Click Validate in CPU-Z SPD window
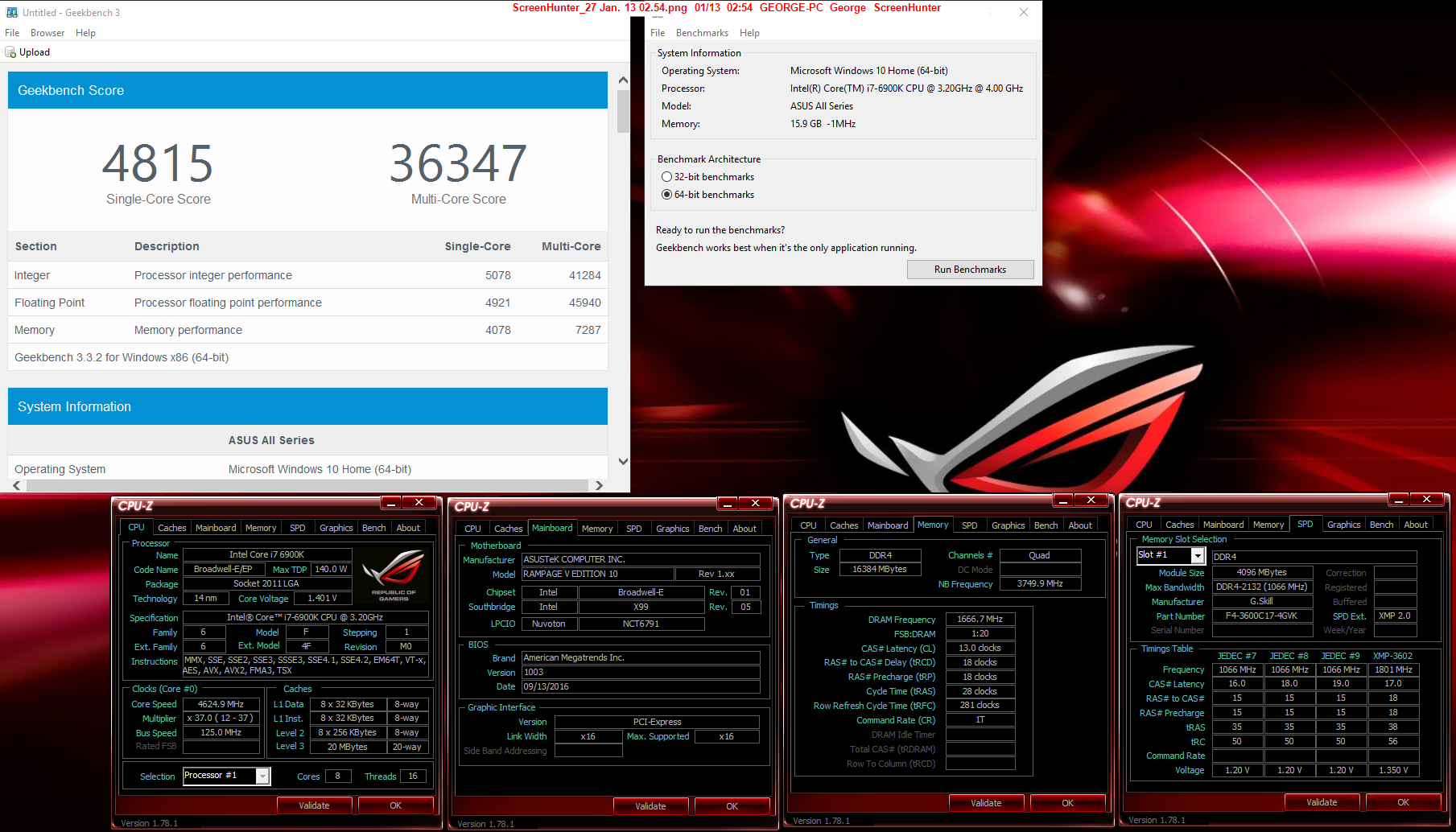This screenshot has height=832, width=1456. [1322, 802]
